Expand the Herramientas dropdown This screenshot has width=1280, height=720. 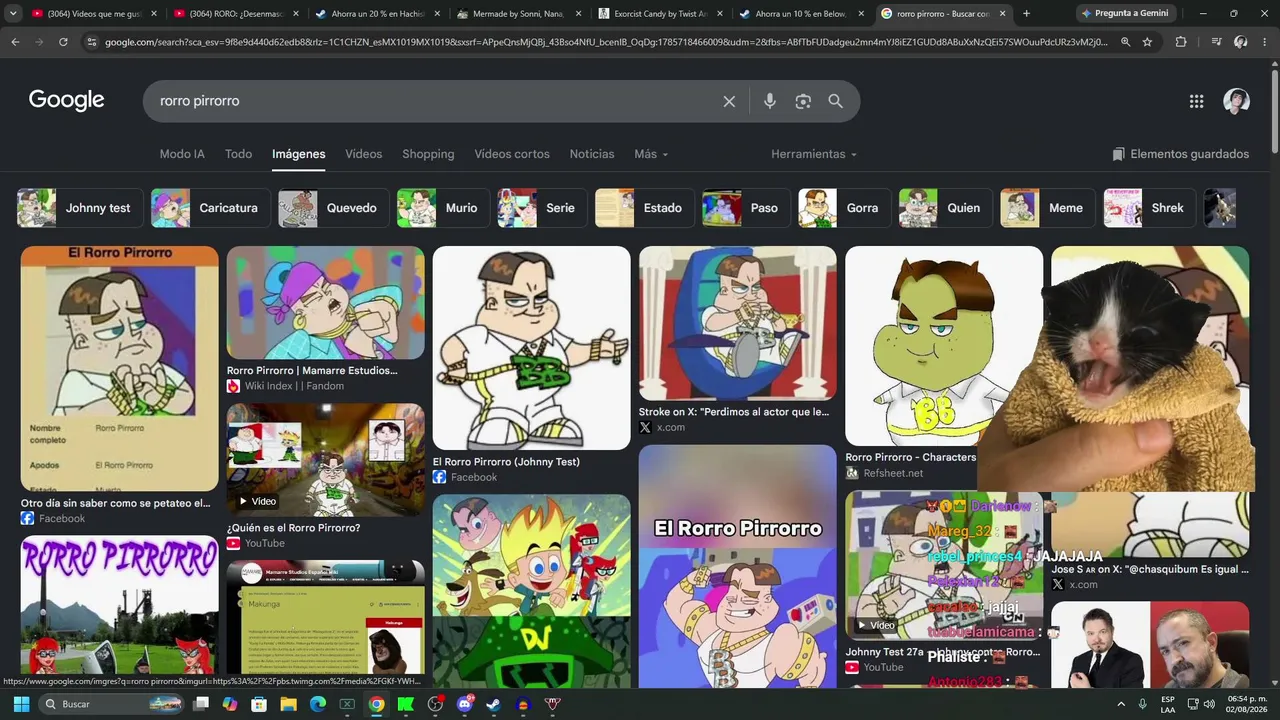[814, 154]
